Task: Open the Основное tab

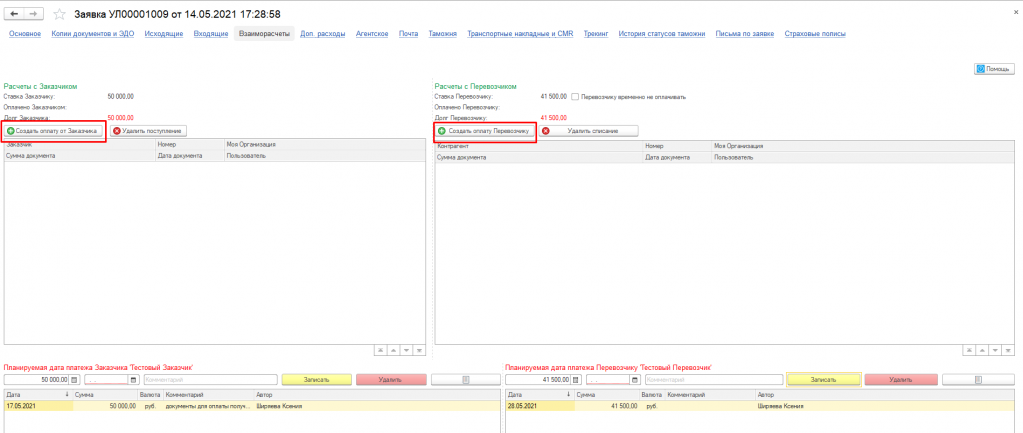Action: 25,33
